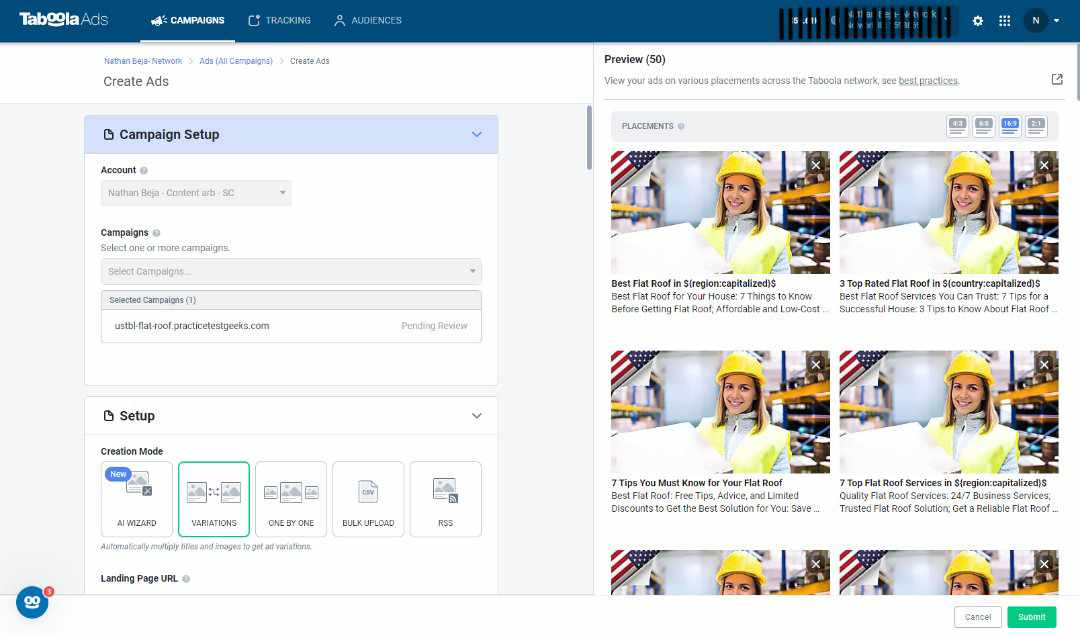Click title 'Best Flat Roof in ${region:capitalized}$'
Viewport: 1080px width, 638px height.
(694, 283)
